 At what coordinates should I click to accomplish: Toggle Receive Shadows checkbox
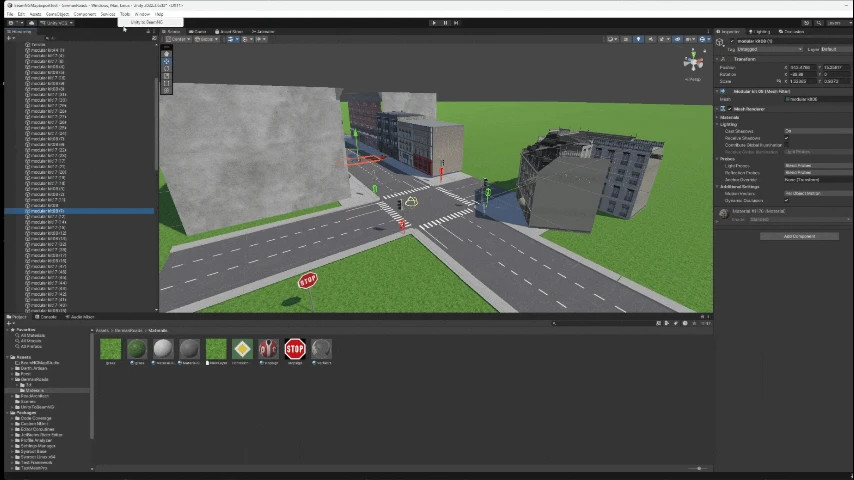pos(786,138)
